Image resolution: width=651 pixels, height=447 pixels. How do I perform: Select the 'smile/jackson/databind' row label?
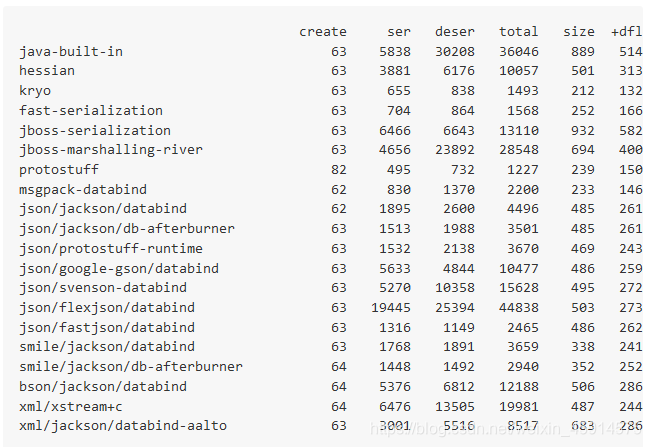pos(107,347)
